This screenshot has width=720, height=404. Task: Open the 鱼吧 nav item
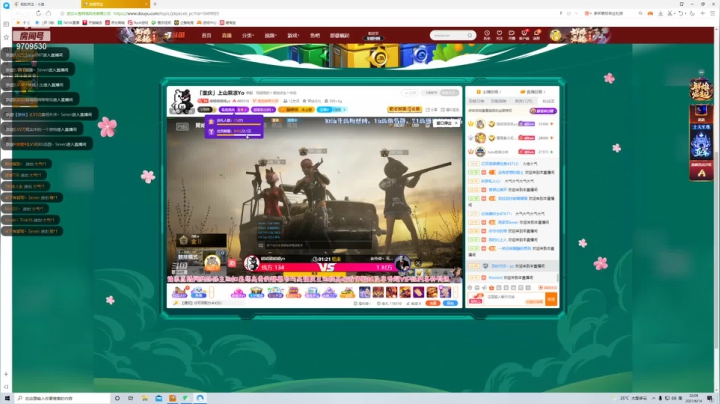(x=315, y=35)
